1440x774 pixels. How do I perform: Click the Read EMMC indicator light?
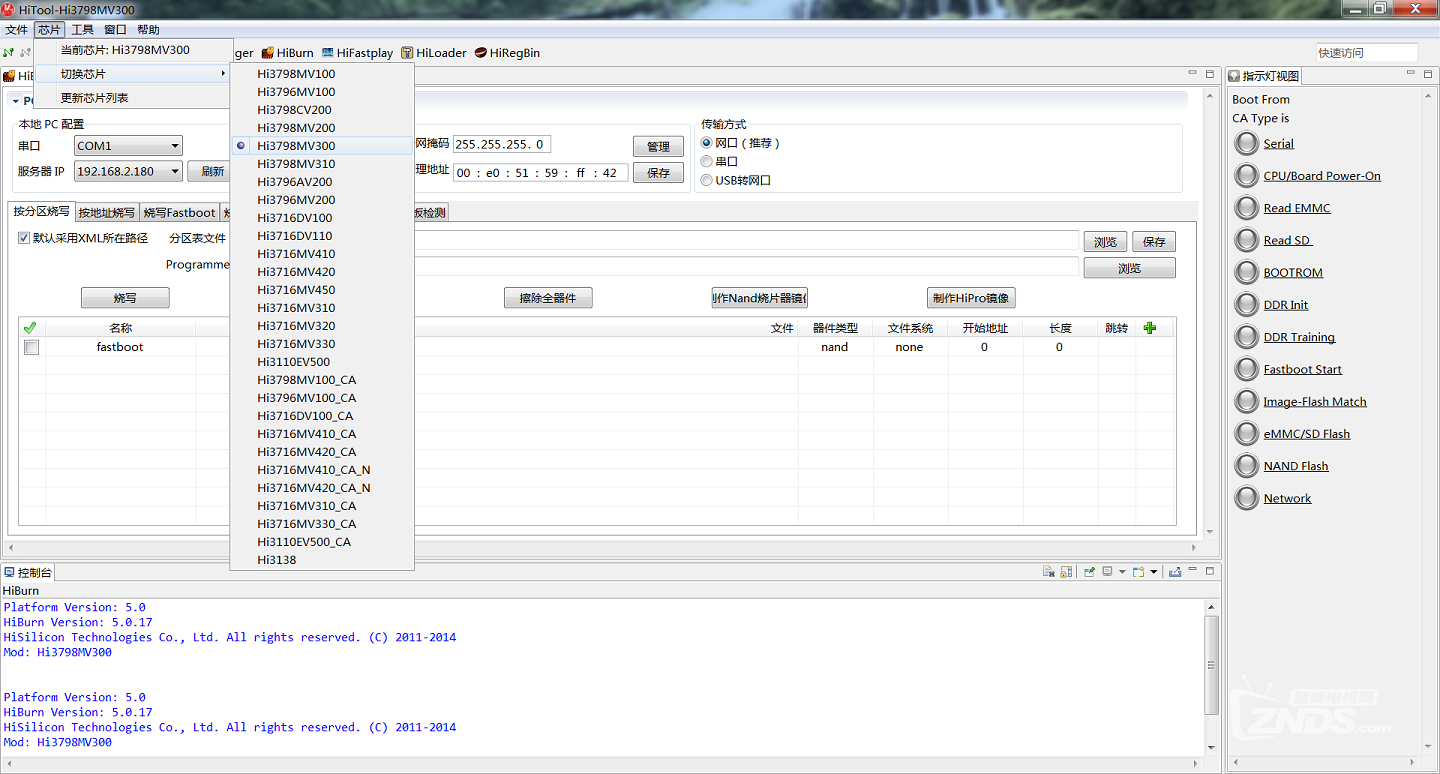1246,208
